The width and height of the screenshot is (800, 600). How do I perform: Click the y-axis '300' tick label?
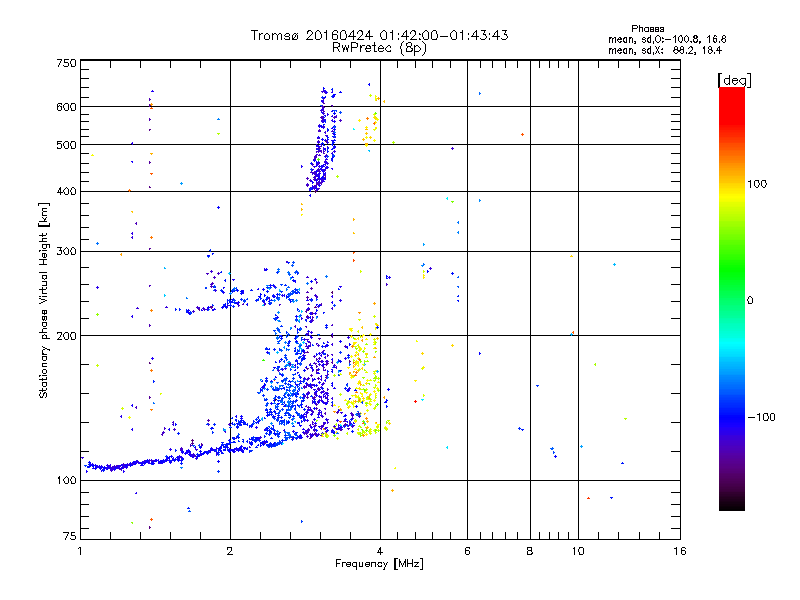pos(66,251)
